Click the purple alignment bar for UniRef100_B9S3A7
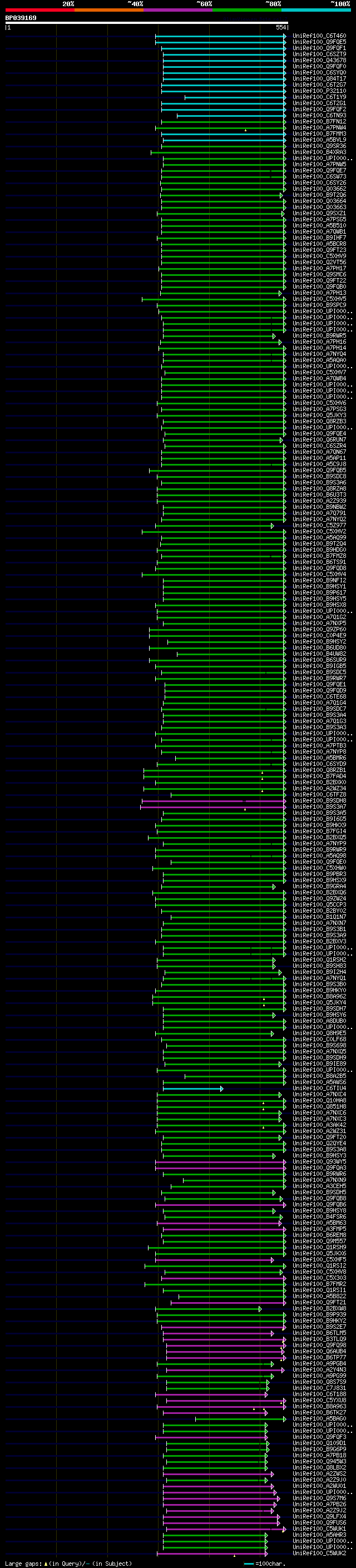The image size is (356, 1568). pyautogui.click(x=213, y=807)
